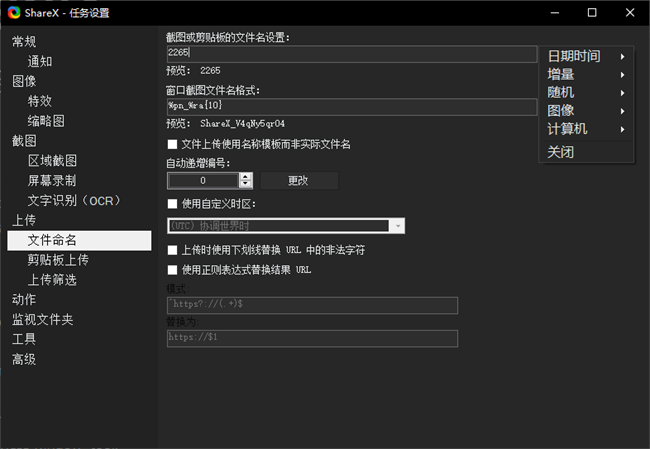
Task: Click the increment arrow on 自动递增编号 spinner
Action: coord(246,176)
